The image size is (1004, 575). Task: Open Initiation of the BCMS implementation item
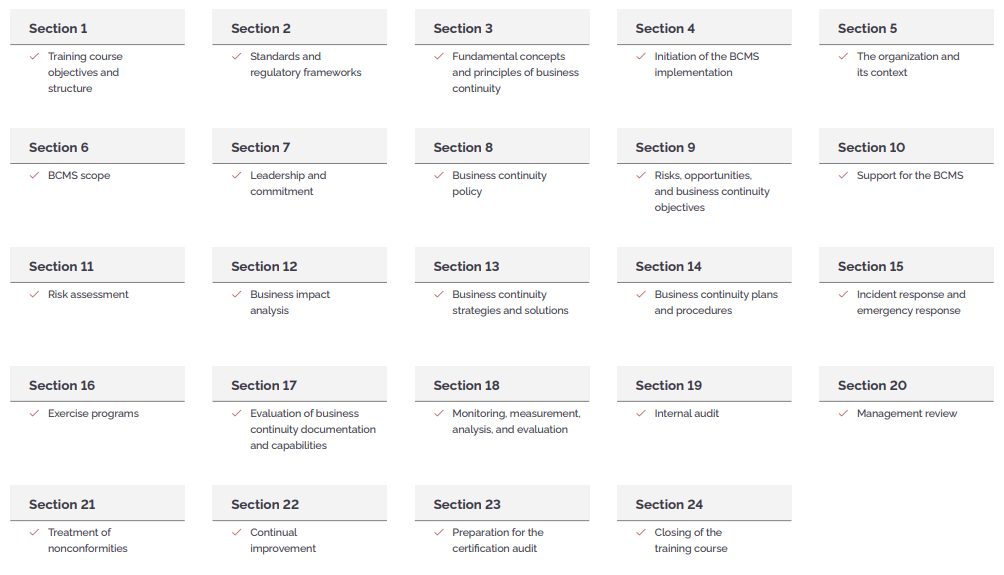tap(706, 65)
